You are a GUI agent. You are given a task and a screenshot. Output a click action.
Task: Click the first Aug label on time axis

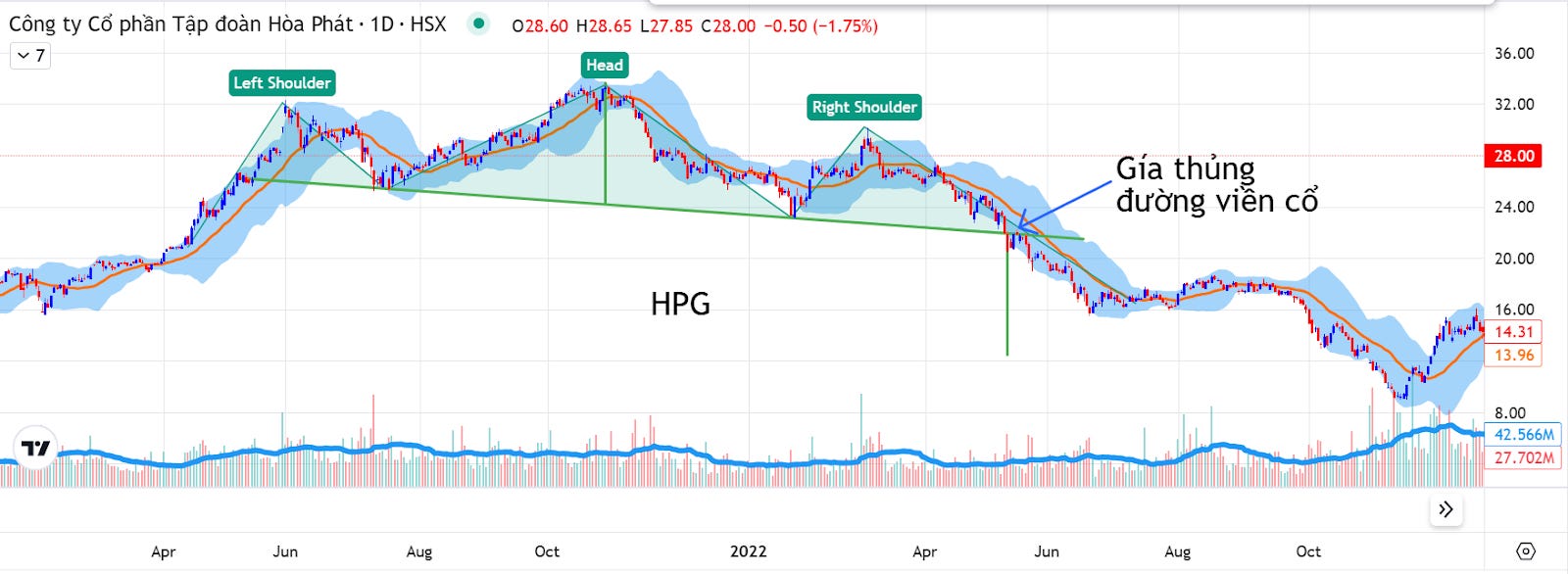(x=419, y=551)
